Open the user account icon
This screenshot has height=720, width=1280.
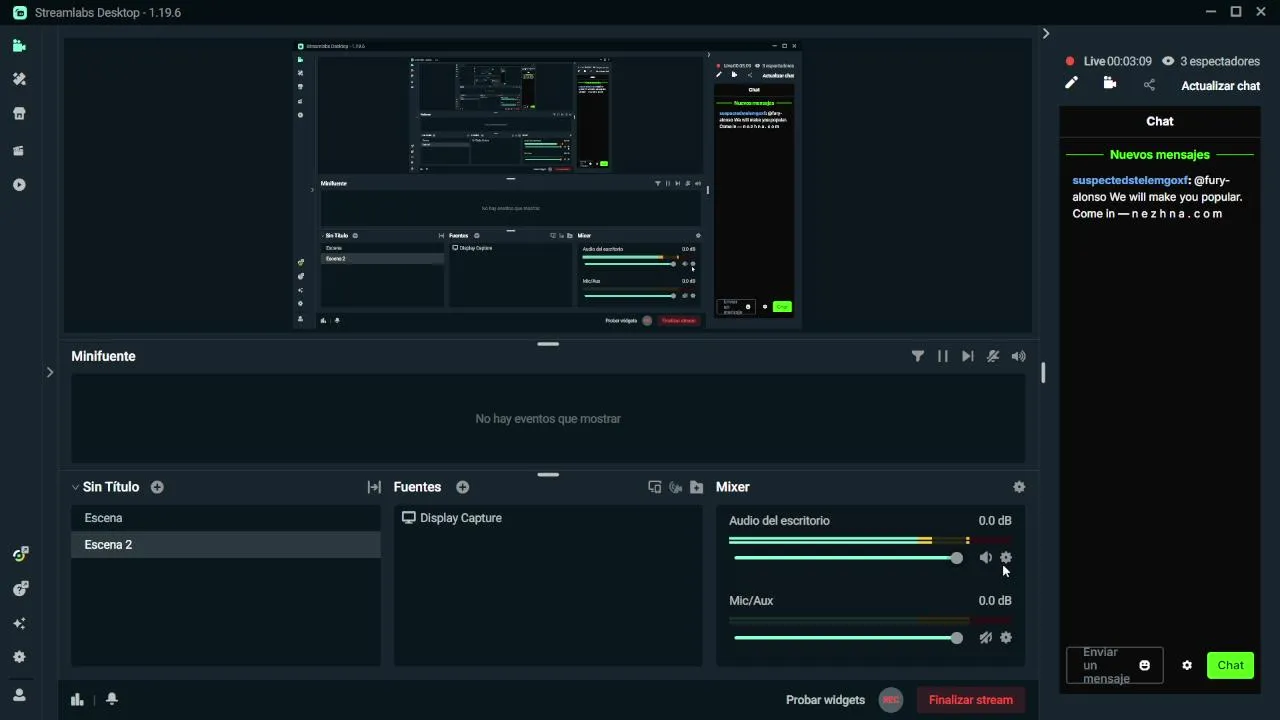click(19, 694)
